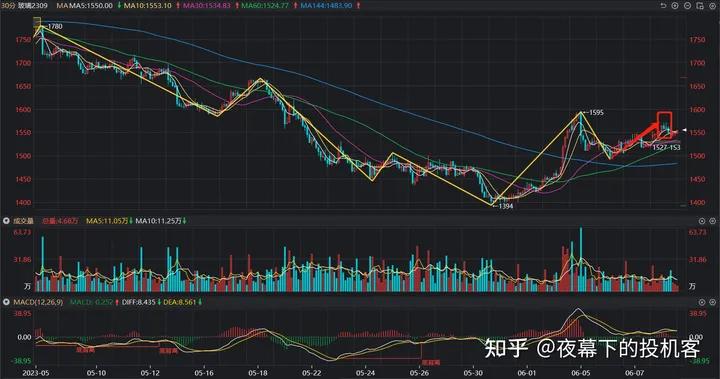Click the 06-01 date on time axis
The height and width of the screenshot is (379, 720).
pos(527,373)
